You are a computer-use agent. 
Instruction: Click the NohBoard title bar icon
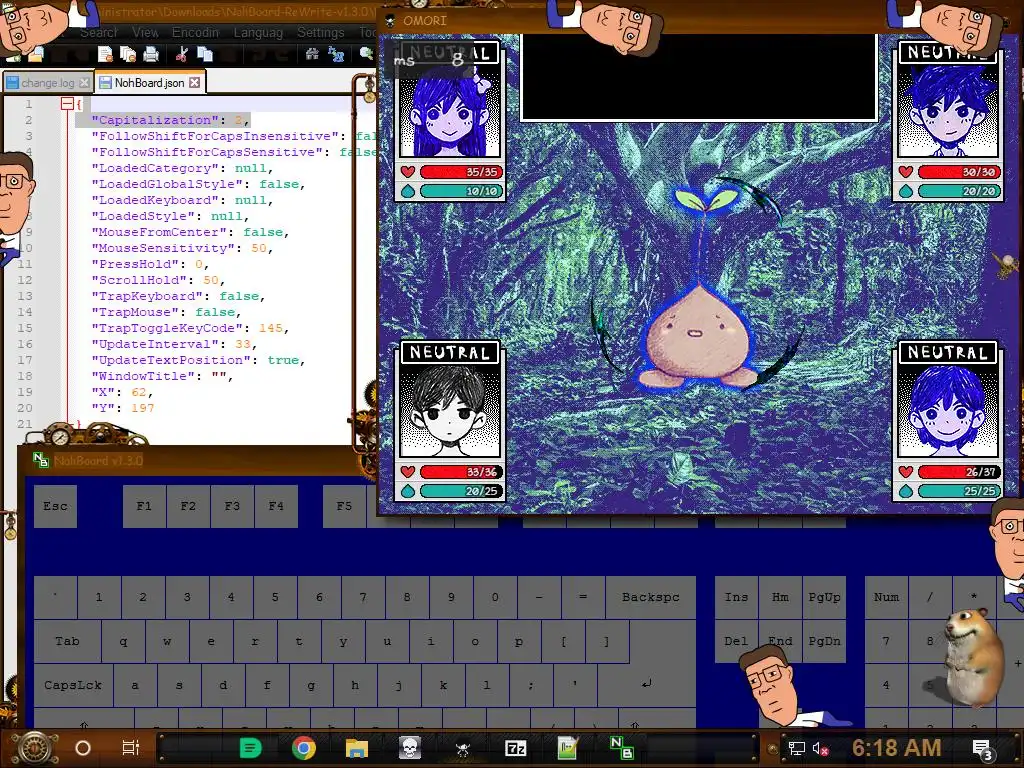coord(40,460)
